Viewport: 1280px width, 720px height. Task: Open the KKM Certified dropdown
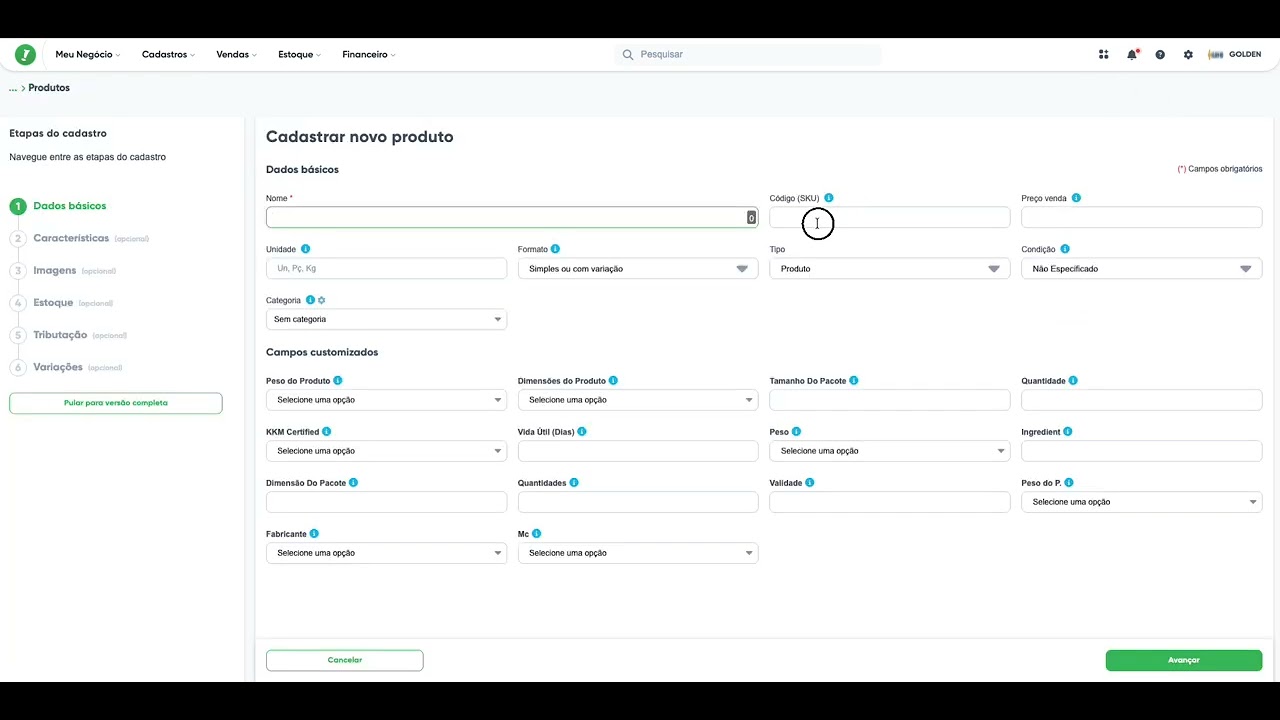click(386, 451)
